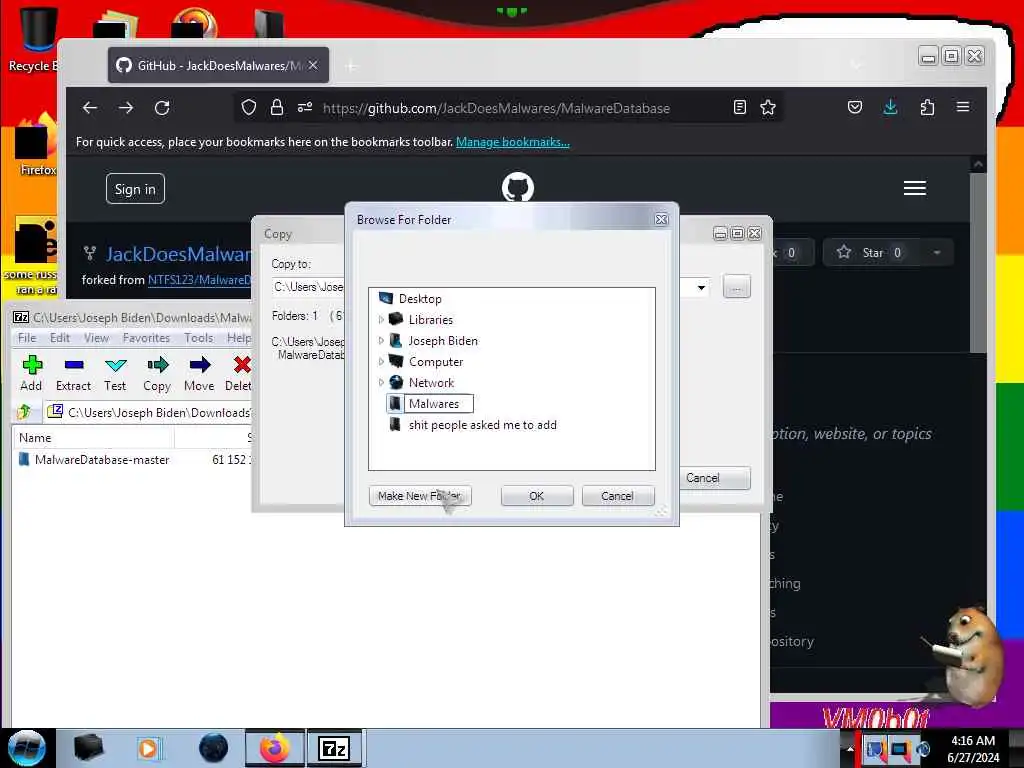Screen dimensions: 1024x768
Task: Select Desktop in the folder tree
Action: pyautogui.click(x=420, y=299)
